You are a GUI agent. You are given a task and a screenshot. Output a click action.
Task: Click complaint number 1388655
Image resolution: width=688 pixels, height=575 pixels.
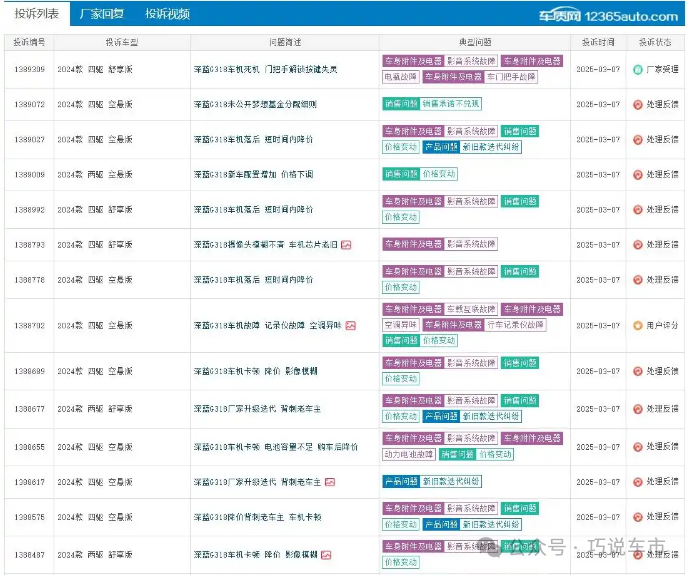pyautogui.click(x=29, y=447)
